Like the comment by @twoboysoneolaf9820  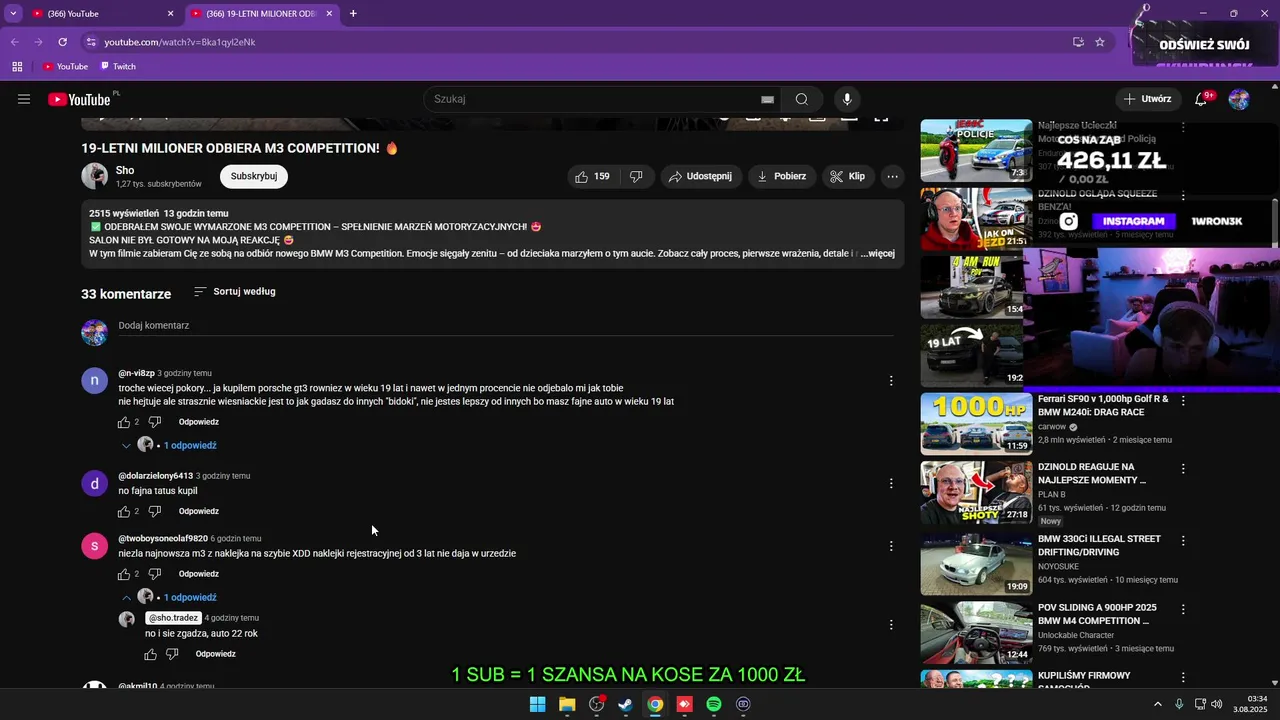pyautogui.click(x=124, y=574)
